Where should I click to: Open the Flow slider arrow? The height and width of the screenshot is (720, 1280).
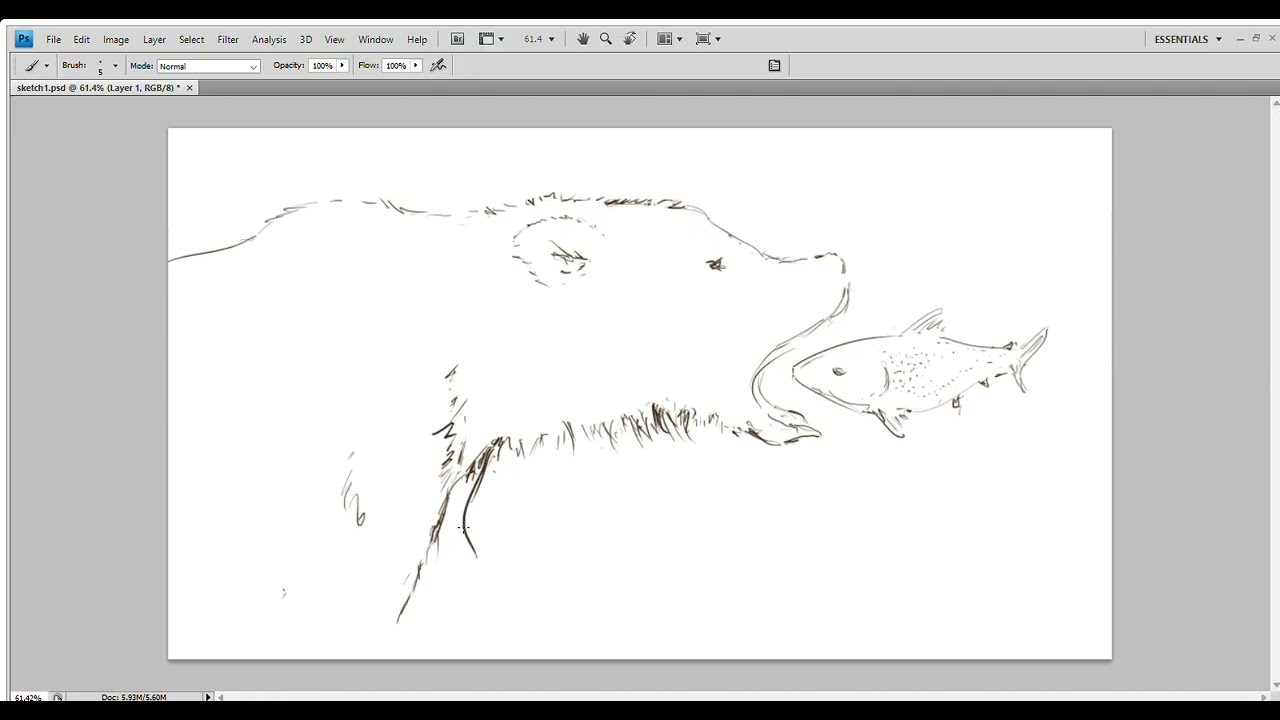pyautogui.click(x=415, y=66)
